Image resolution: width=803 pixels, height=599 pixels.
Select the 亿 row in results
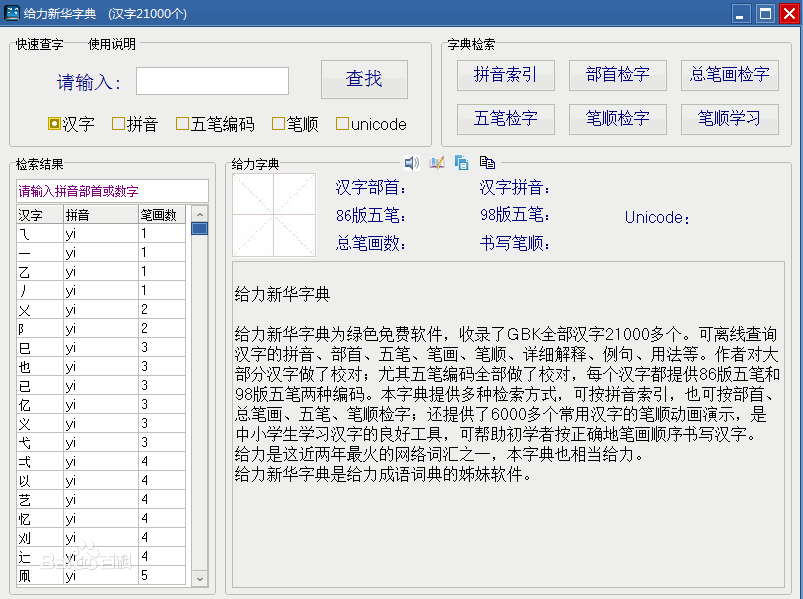pos(101,404)
